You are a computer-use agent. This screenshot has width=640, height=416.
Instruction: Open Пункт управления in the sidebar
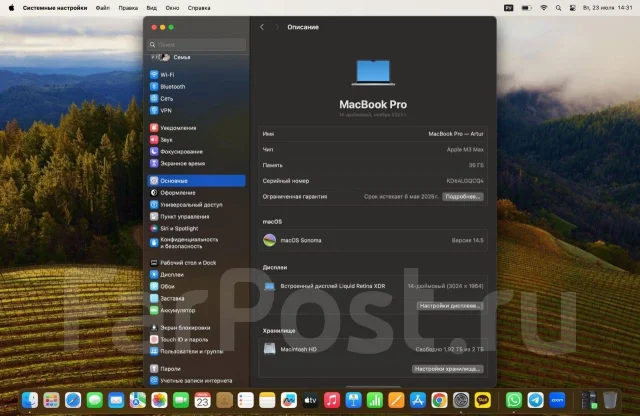click(x=196, y=216)
